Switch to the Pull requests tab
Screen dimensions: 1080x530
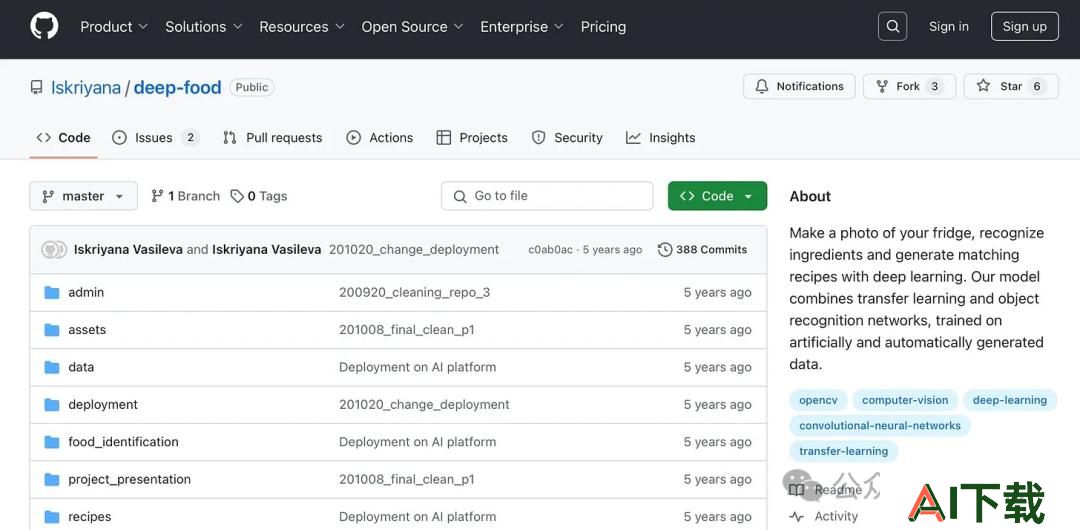(x=273, y=138)
